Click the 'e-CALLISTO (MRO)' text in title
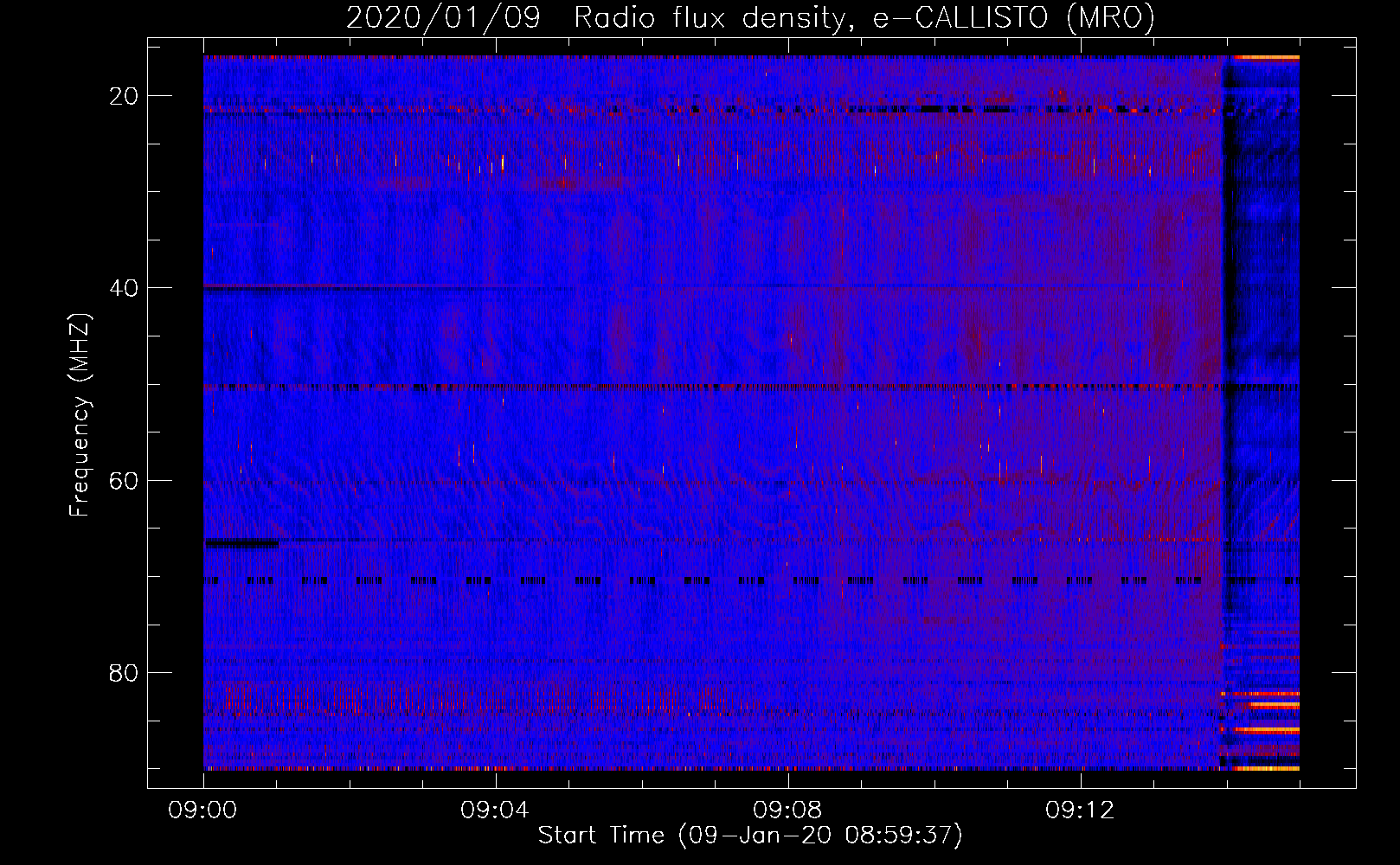Viewport: 1400px width, 865px height. pos(1014,18)
